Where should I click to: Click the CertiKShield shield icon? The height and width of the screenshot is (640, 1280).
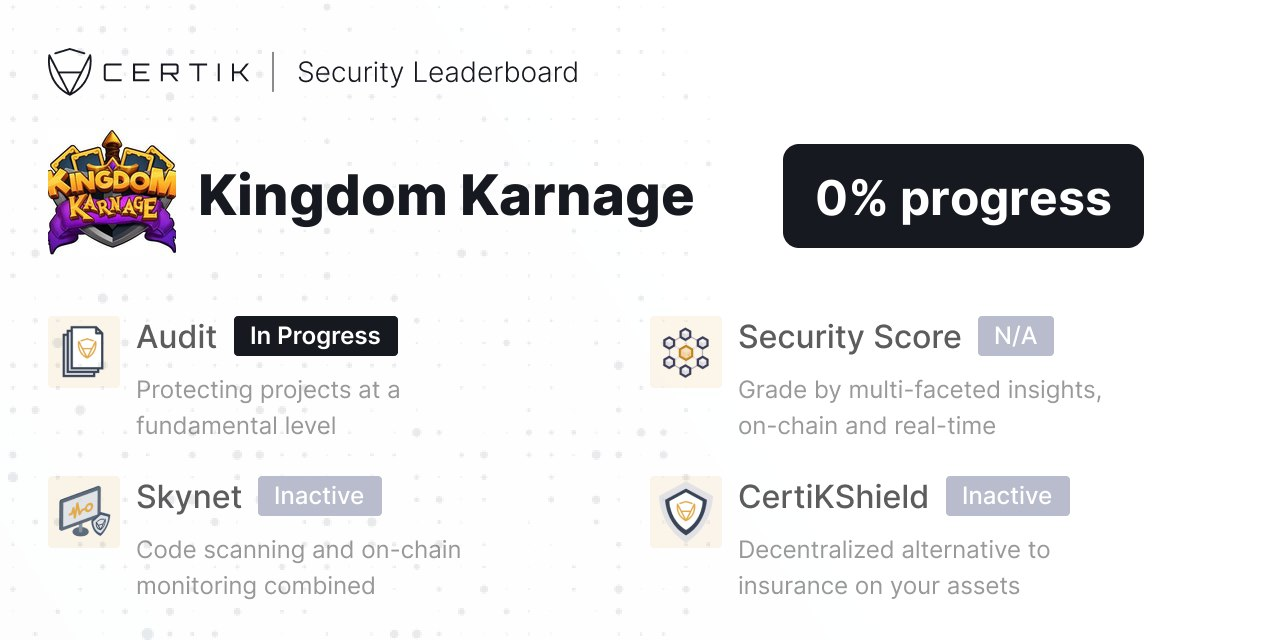[686, 512]
